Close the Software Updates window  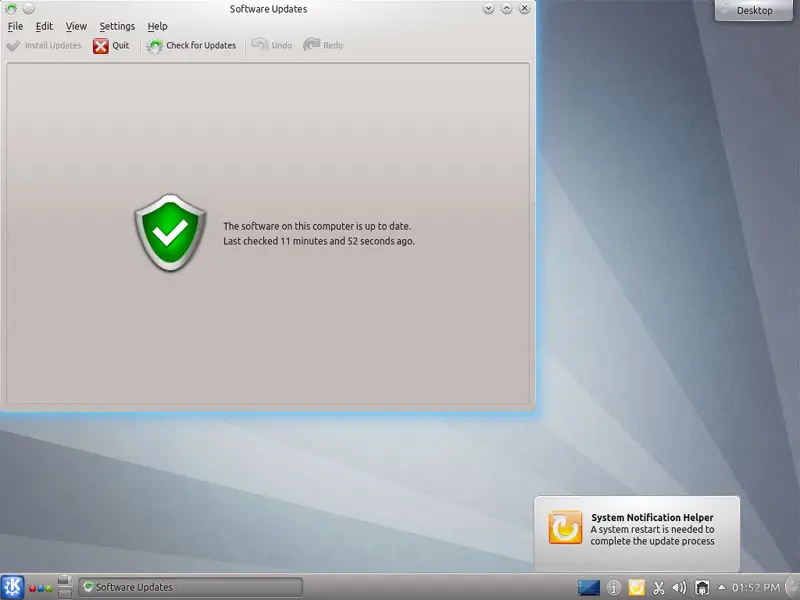[524, 8]
